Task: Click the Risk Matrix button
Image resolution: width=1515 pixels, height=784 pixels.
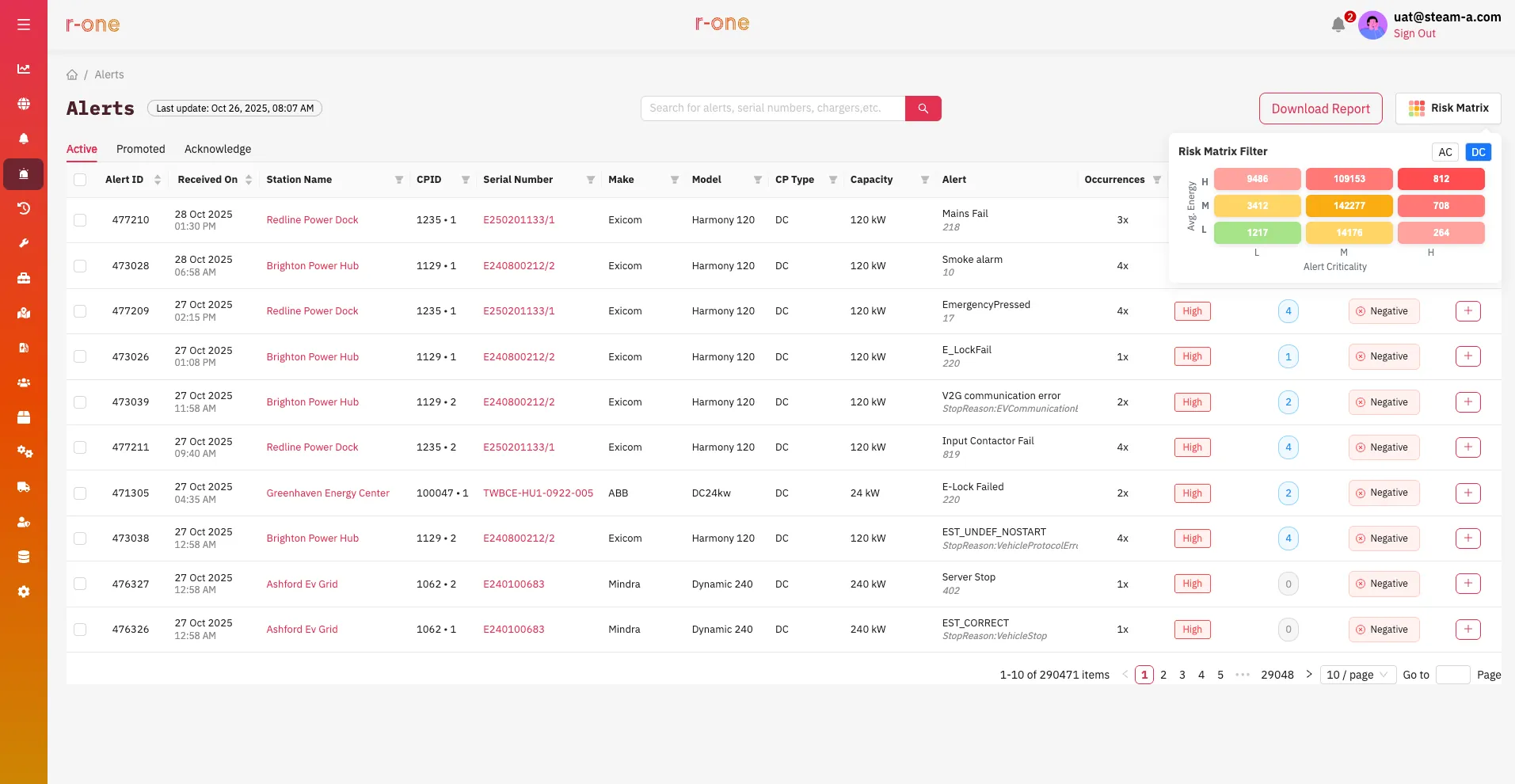Action: tap(1448, 108)
